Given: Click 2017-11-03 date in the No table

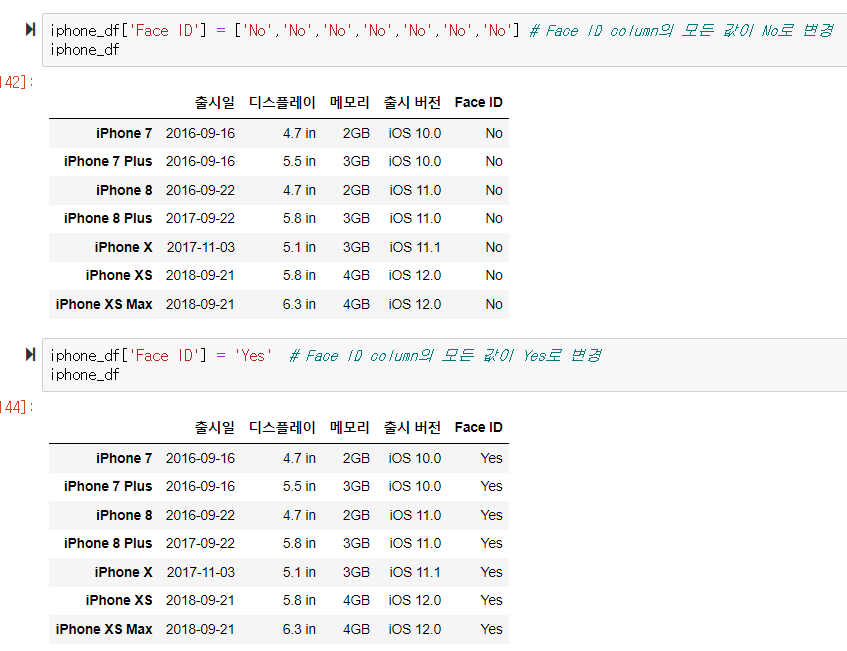Looking at the screenshot, I should coord(201,247).
